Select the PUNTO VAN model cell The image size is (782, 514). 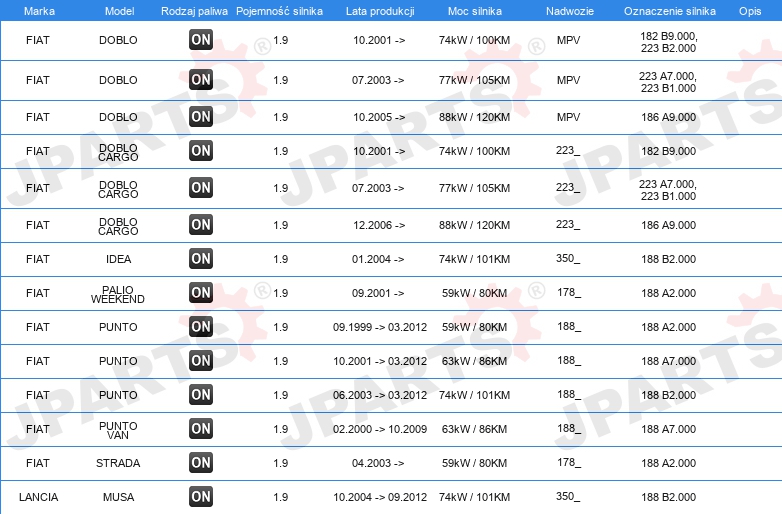(118, 431)
